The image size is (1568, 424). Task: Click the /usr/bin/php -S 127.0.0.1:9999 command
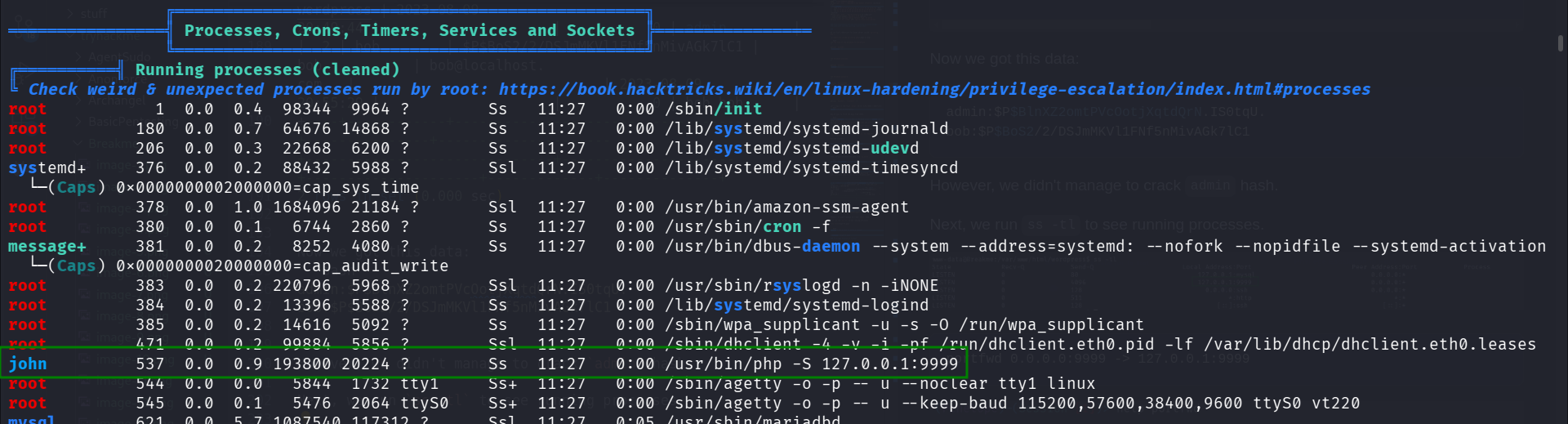(811, 364)
